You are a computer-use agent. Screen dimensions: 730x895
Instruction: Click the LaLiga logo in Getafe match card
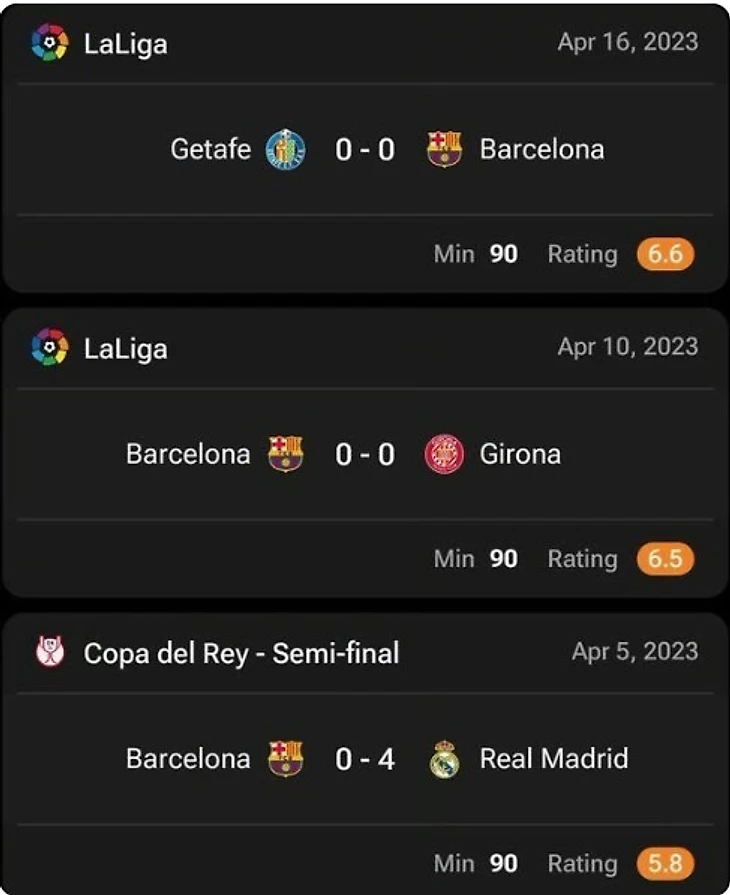coord(50,43)
